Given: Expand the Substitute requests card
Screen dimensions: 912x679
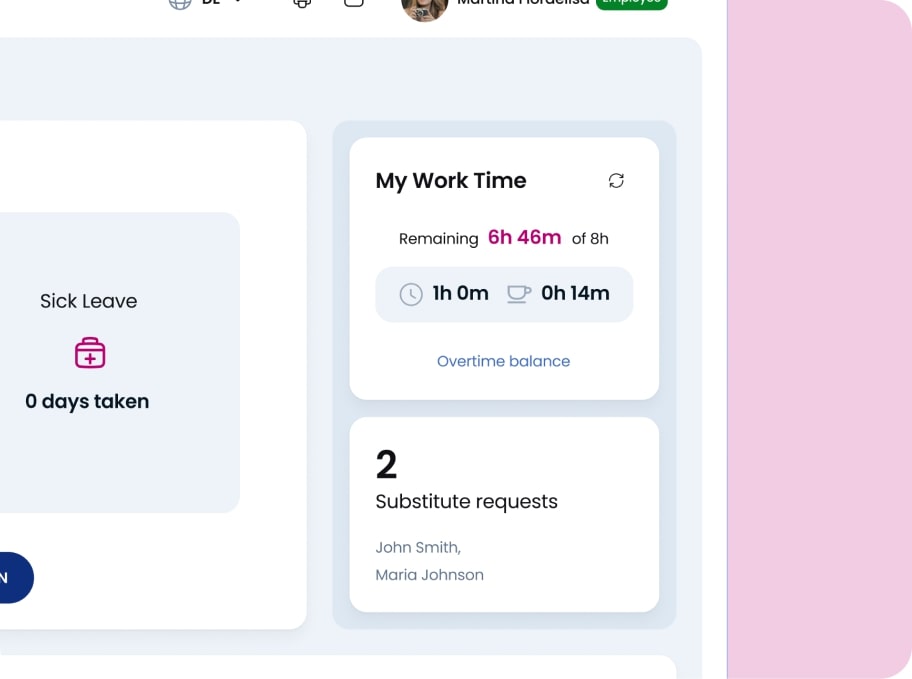Looking at the screenshot, I should pos(504,515).
